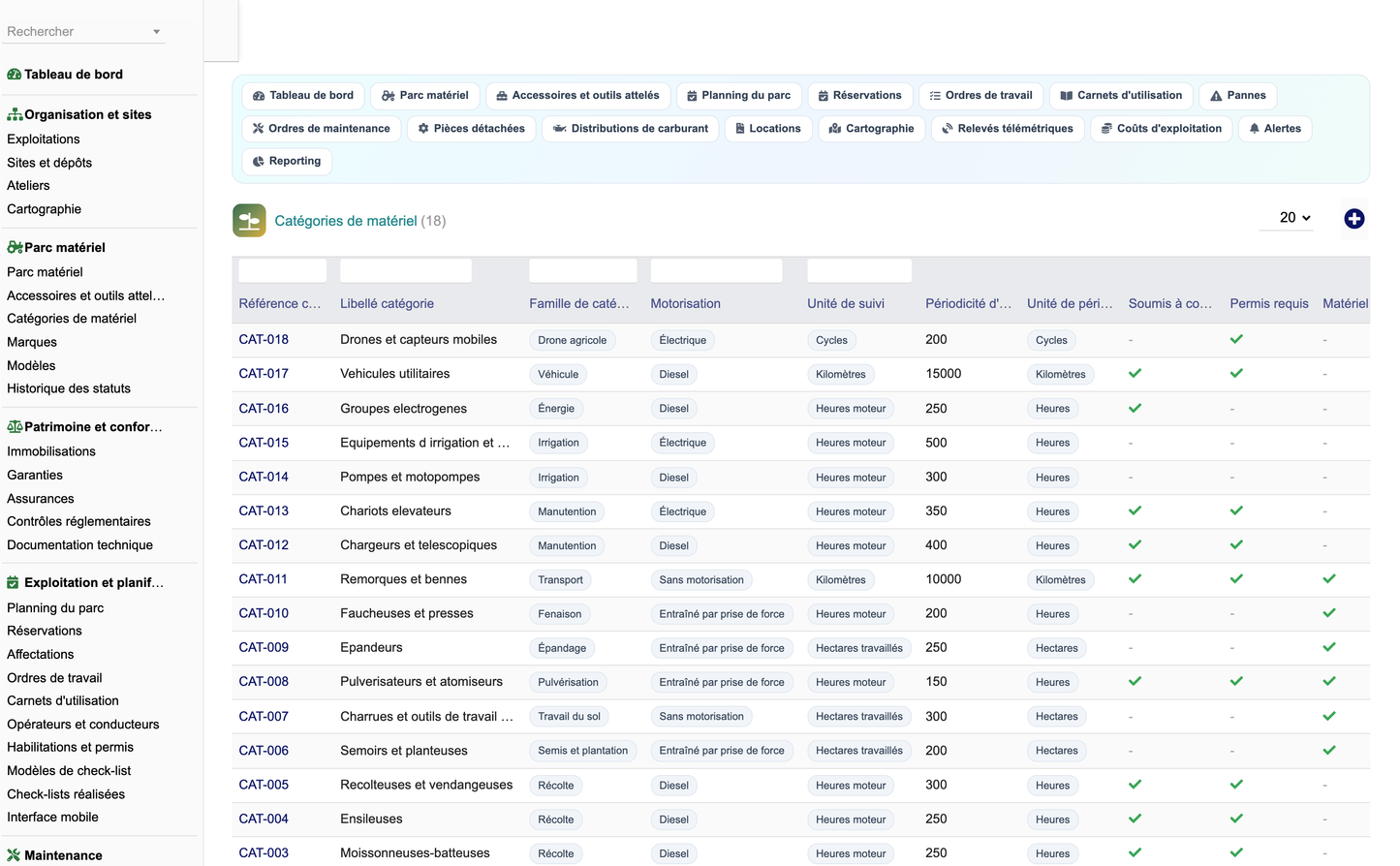Click the Tableau de bord sidebar icon
Viewport: 1400px width, 866px height.
coord(15,75)
